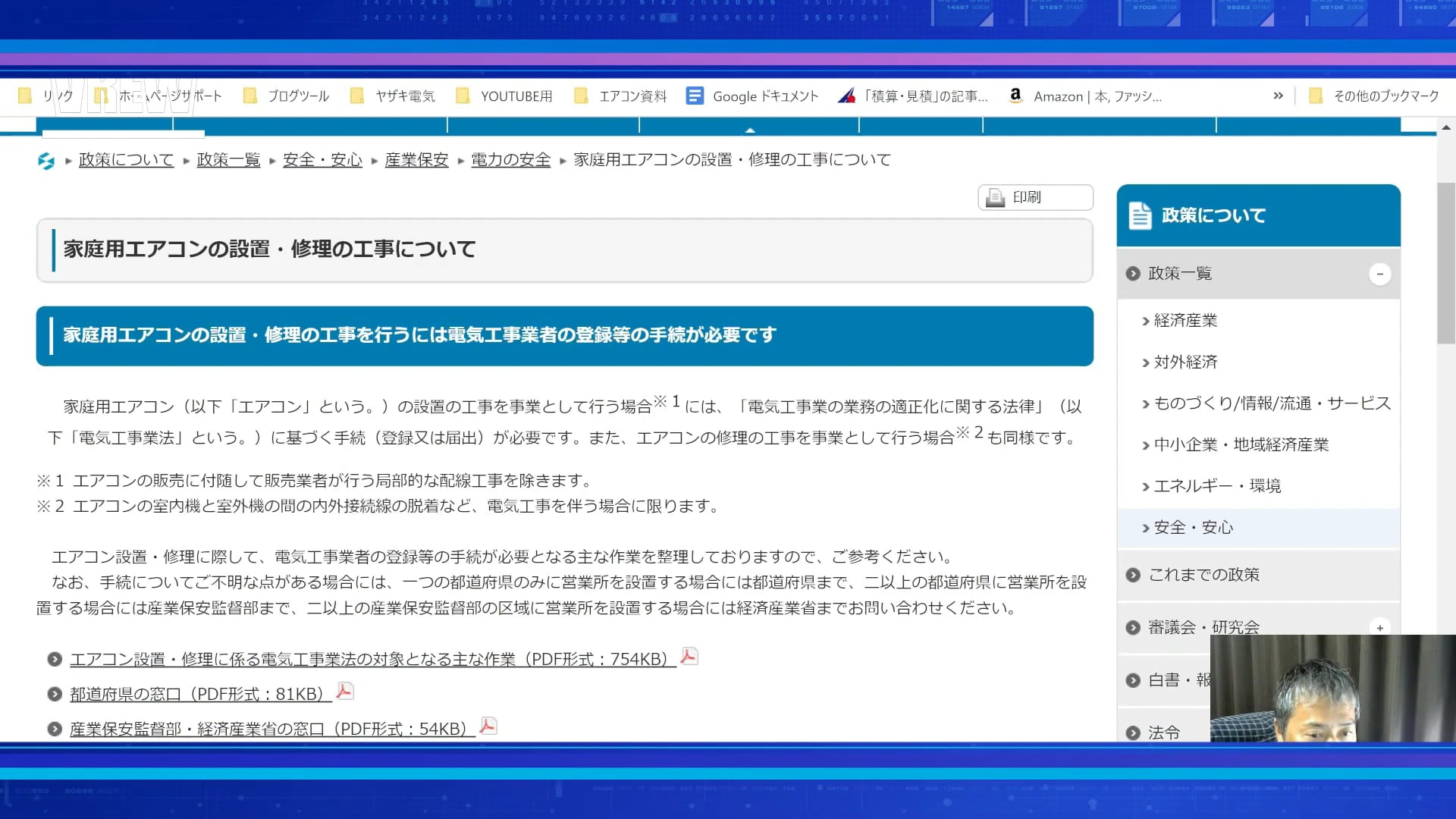The image size is (1456, 819).
Task: Click the page vertical scrollbar thumb
Action: tap(1446, 263)
